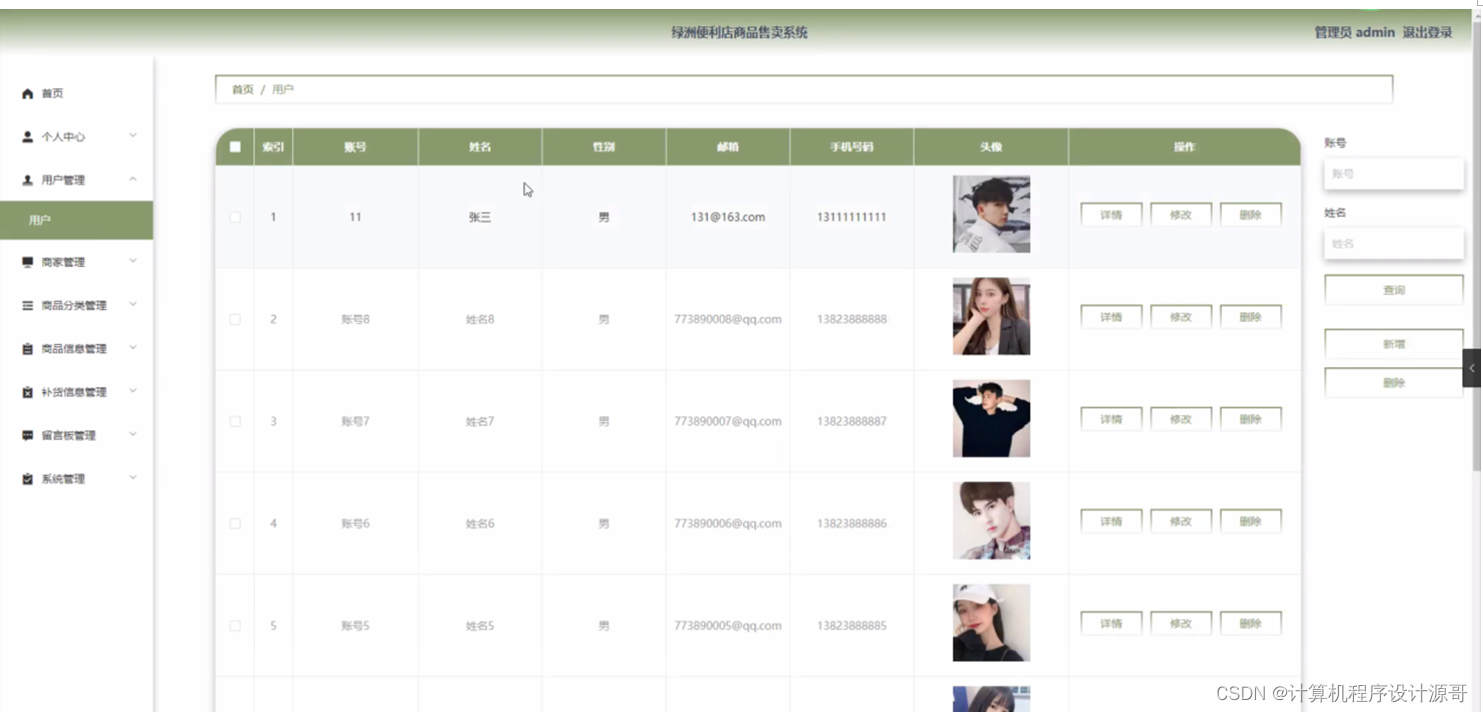The height and width of the screenshot is (712, 1483).
Task: Click the 删除 button below 新增
Action: click(1394, 383)
